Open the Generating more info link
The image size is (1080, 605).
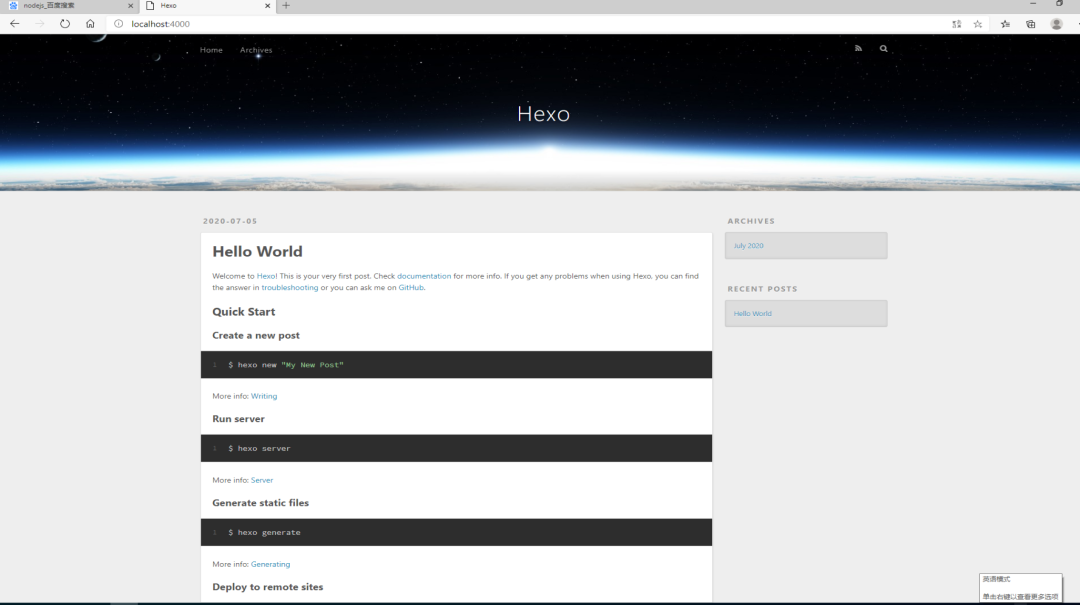[x=270, y=564]
